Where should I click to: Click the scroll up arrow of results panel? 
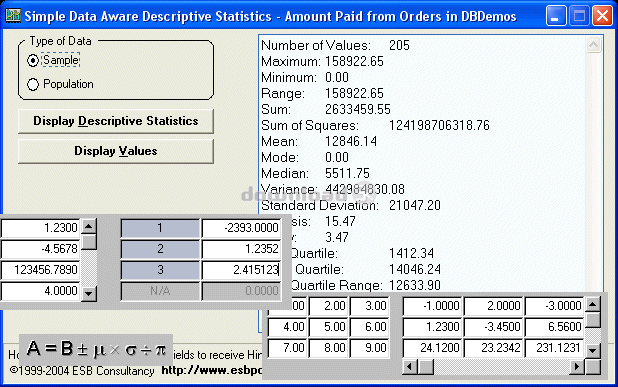(x=593, y=45)
